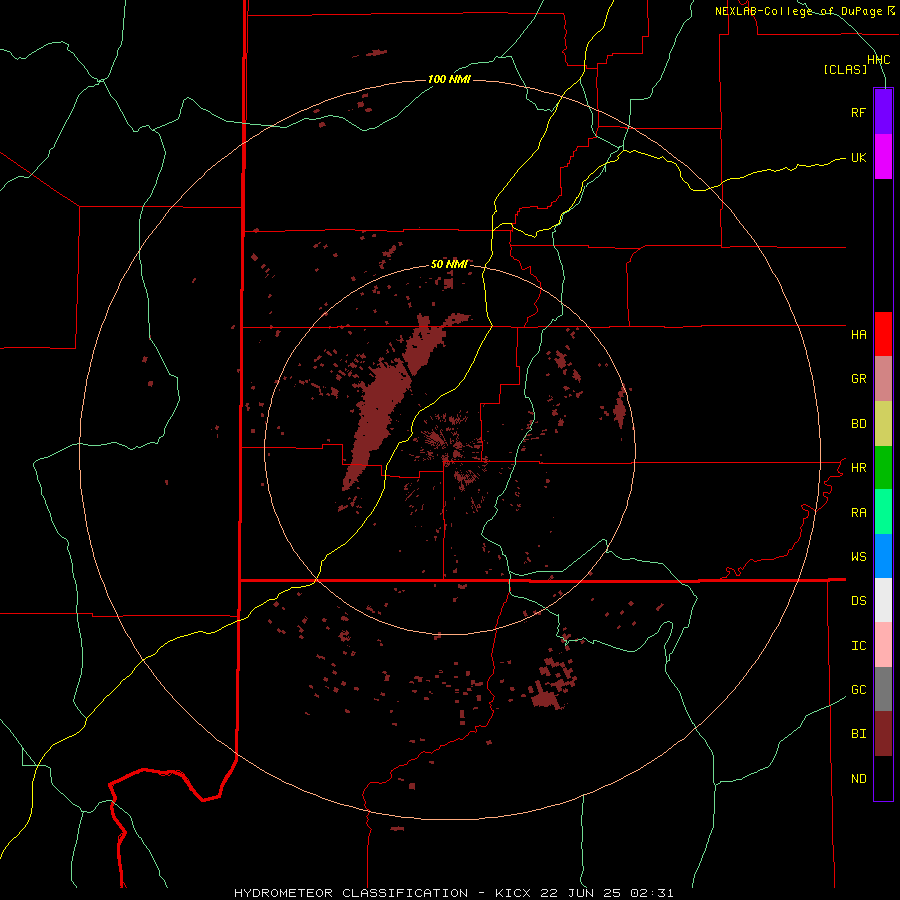Click the DS white legend swatch
The height and width of the screenshot is (900, 900).
coord(883,600)
